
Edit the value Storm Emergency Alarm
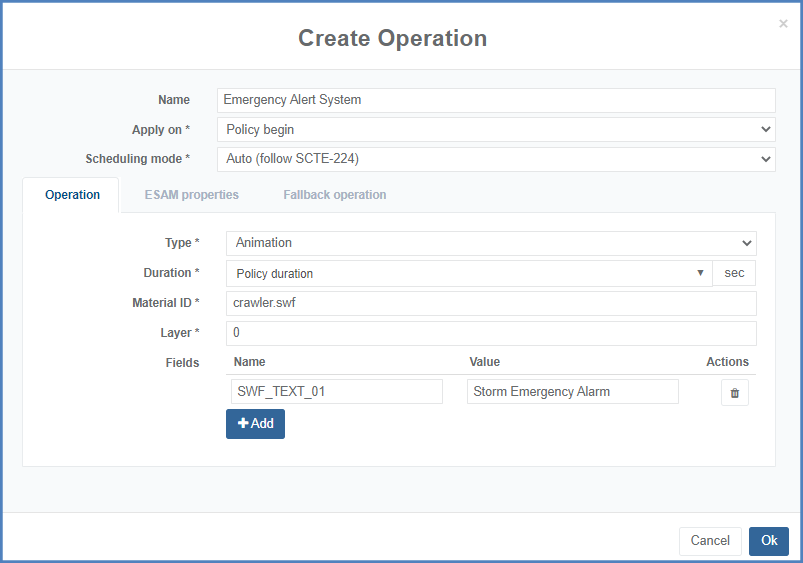click(573, 392)
